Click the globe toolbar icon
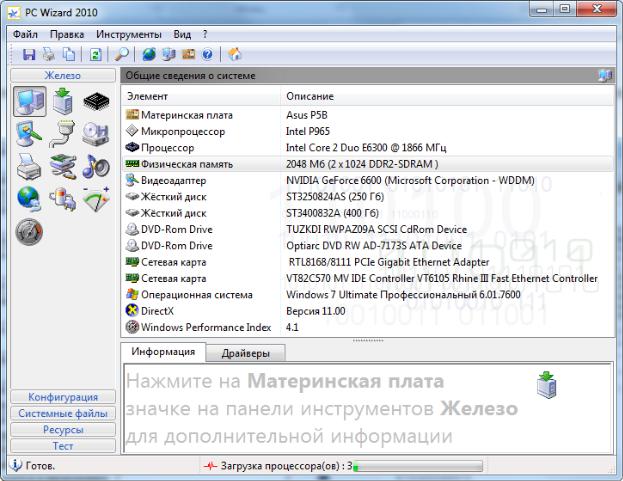Image resolution: width=623 pixels, height=481 pixels. (149, 54)
